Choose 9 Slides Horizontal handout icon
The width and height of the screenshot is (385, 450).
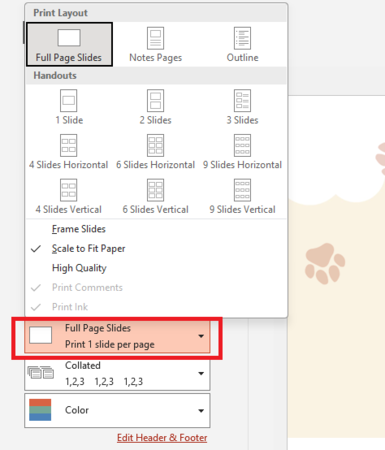[x=242, y=145]
